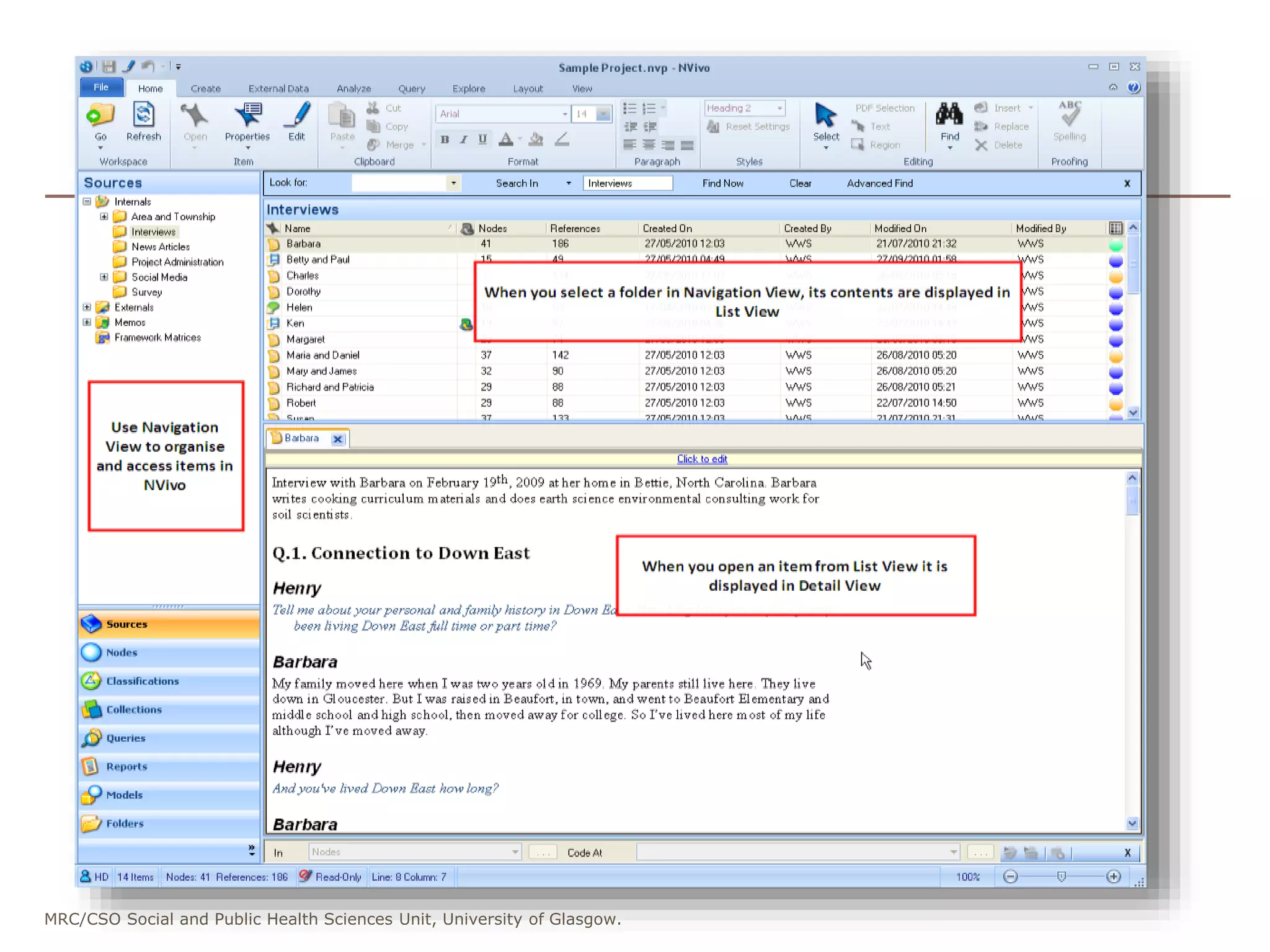Toggle Bold formatting button
Image resolution: width=1270 pixels, height=952 pixels.
445,139
